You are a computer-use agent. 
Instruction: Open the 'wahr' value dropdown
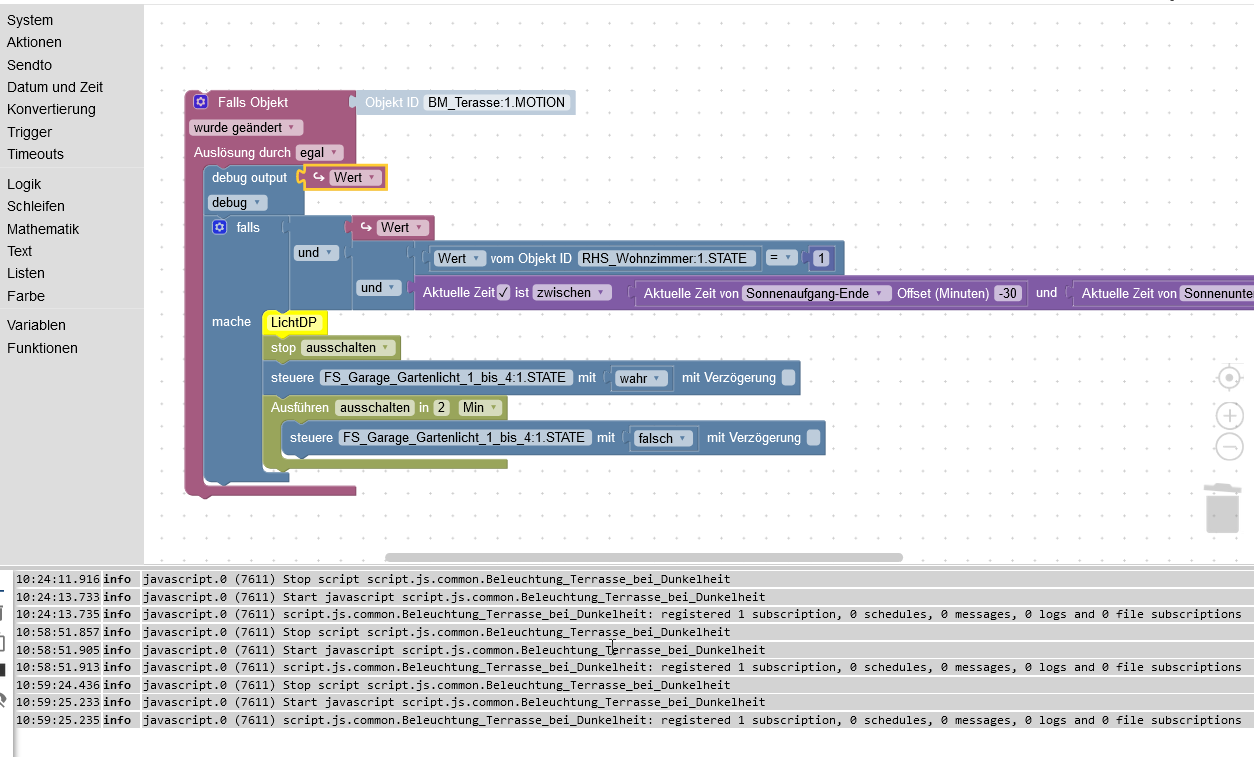point(641,378)
